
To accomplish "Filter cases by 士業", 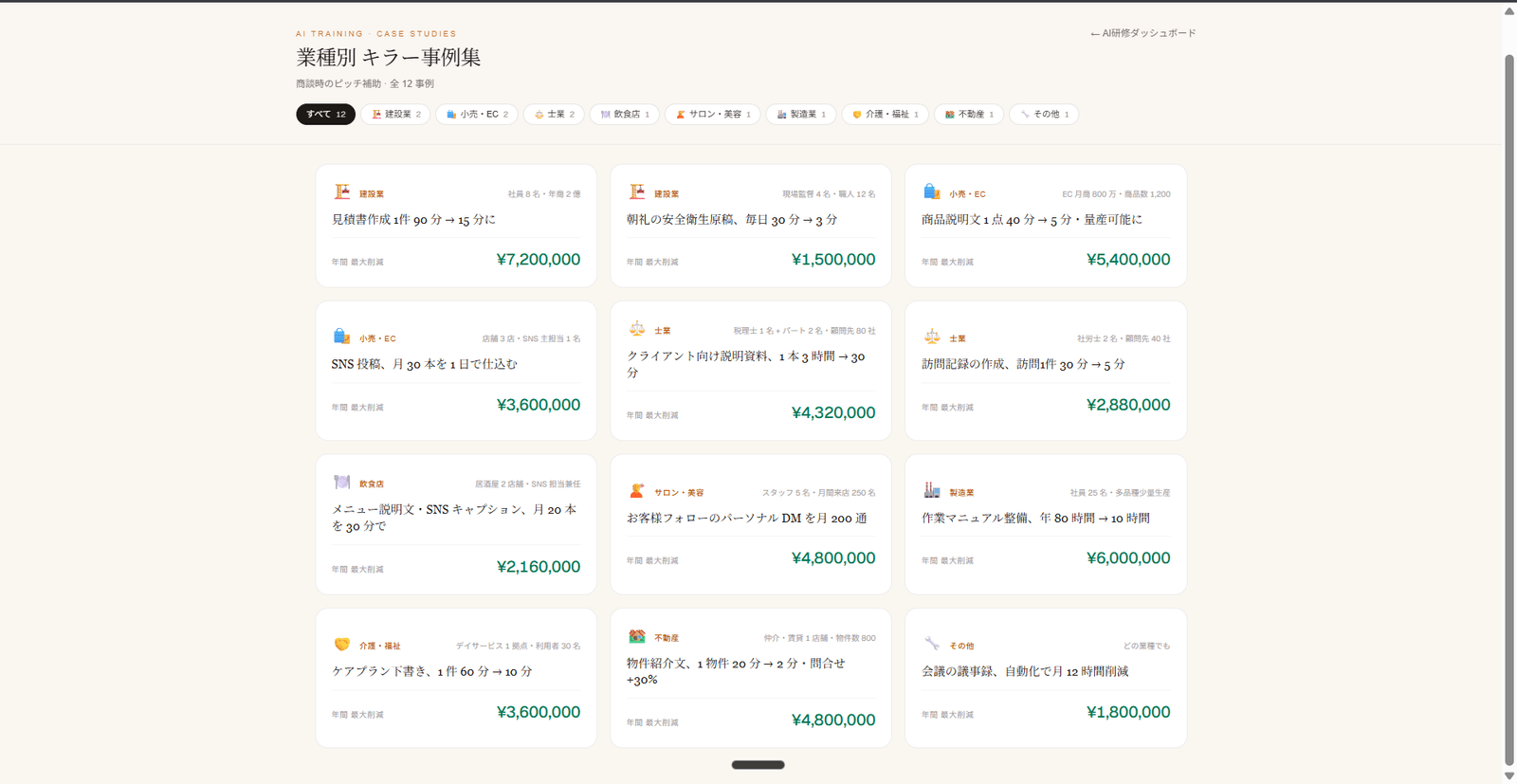I will (x=554, y=114).
